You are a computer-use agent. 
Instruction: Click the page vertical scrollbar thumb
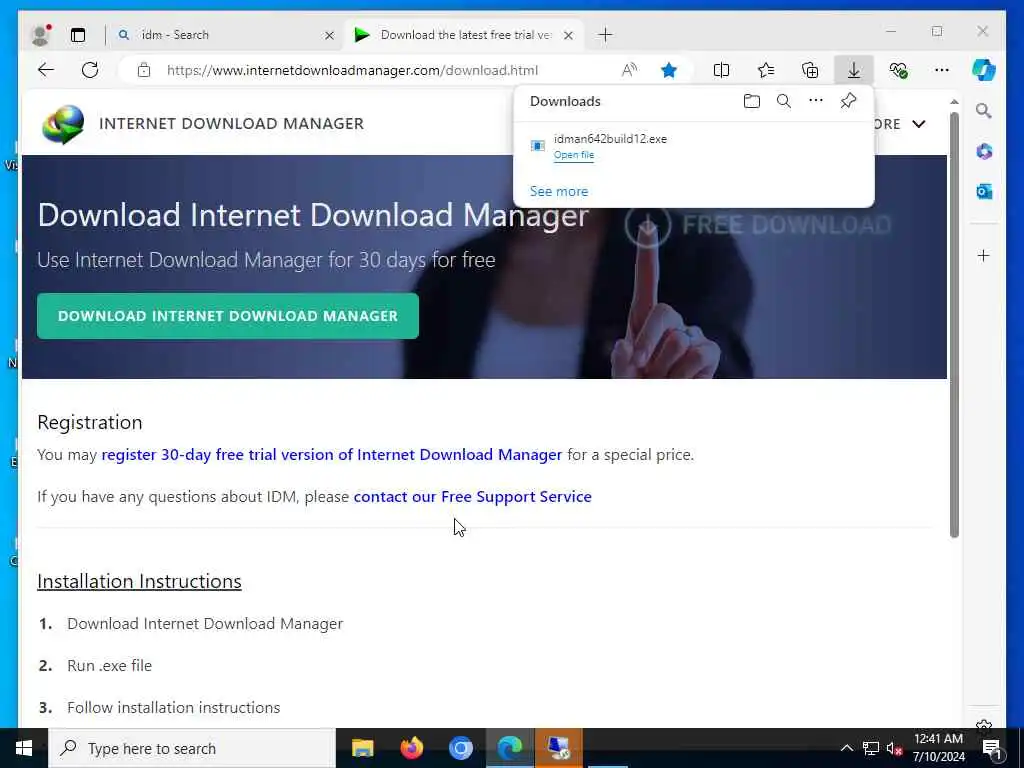954,325
